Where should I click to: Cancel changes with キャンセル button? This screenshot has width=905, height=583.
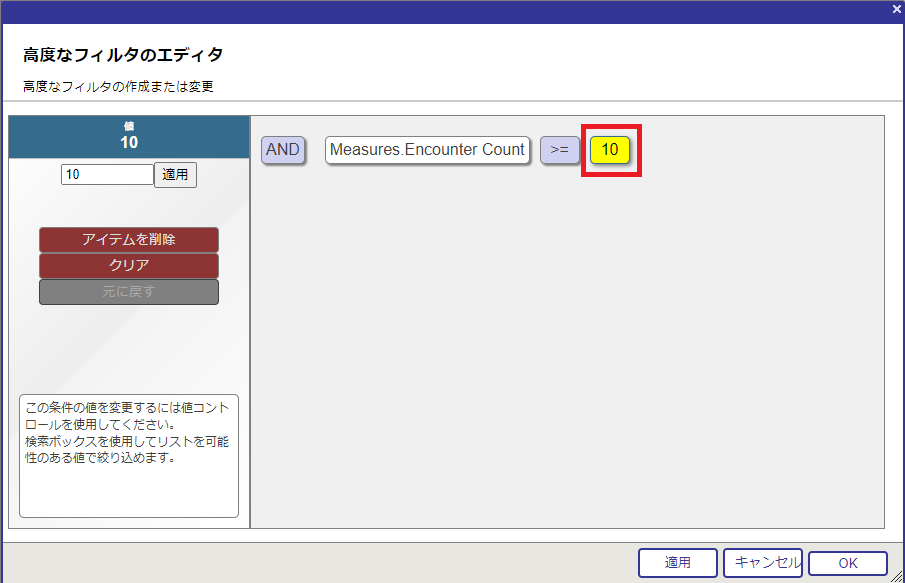click(763, 563)
